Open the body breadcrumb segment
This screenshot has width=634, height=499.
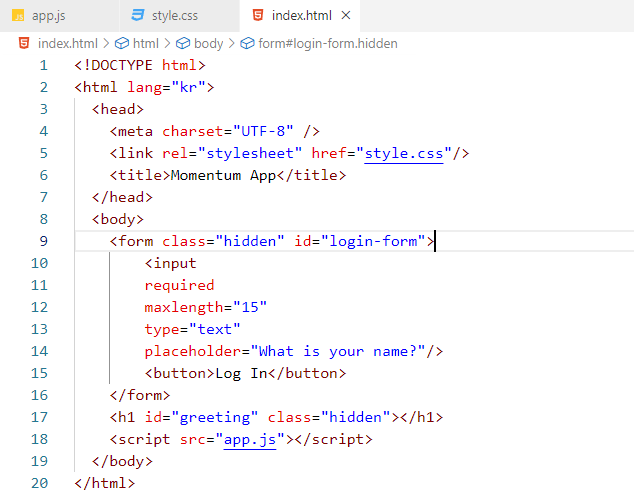(208, 43)
